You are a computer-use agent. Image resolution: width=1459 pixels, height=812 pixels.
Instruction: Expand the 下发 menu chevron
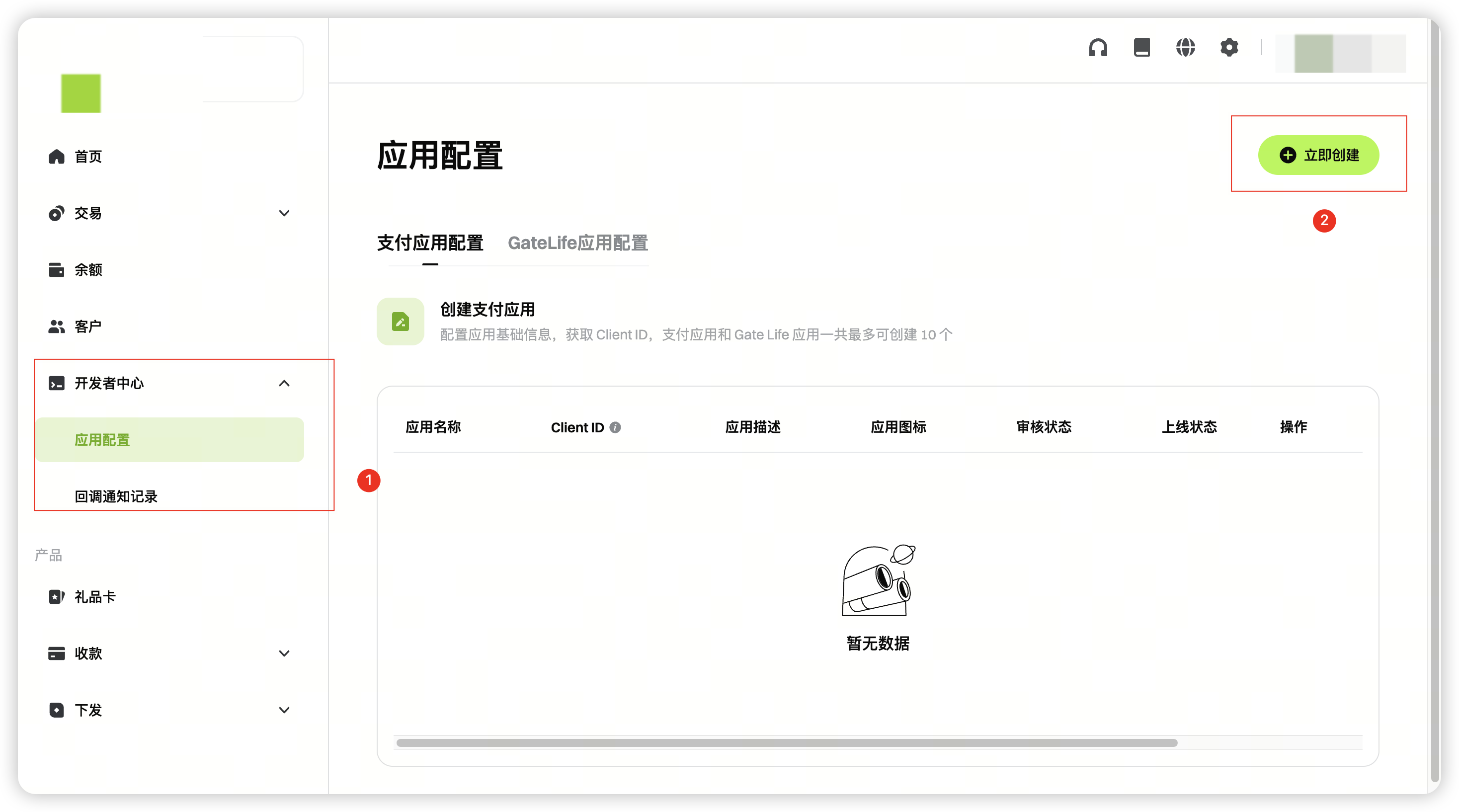pyautogui.click(x=284, y=710)
